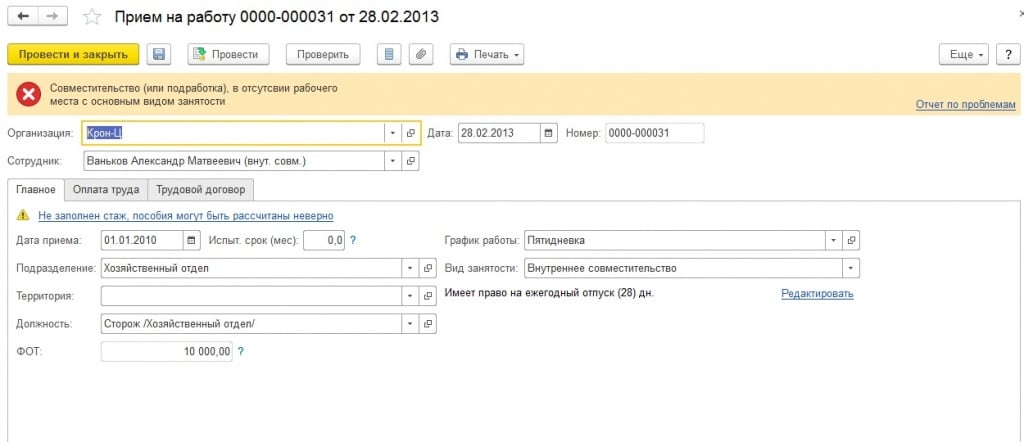Click Провести и закрыть button

(x=73, y=55)
